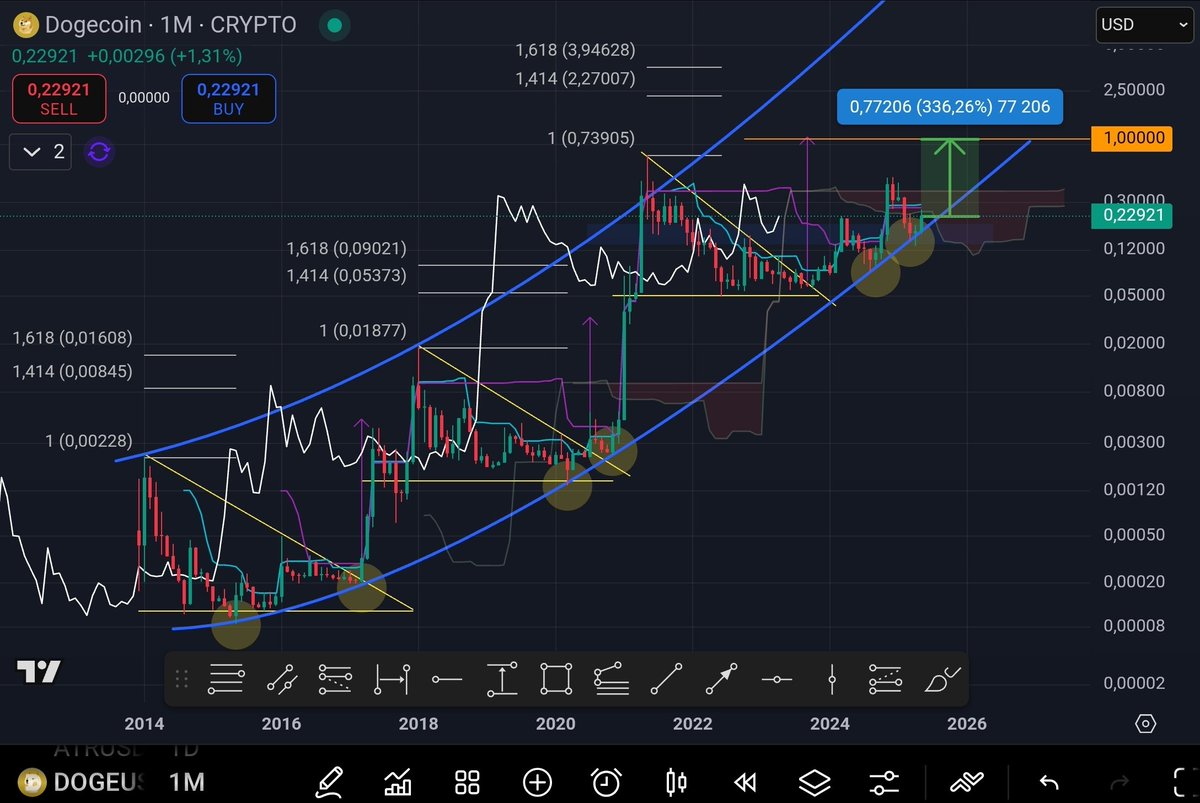
Task: Click the BUY 0,22921 button
Action: point(228,99)
